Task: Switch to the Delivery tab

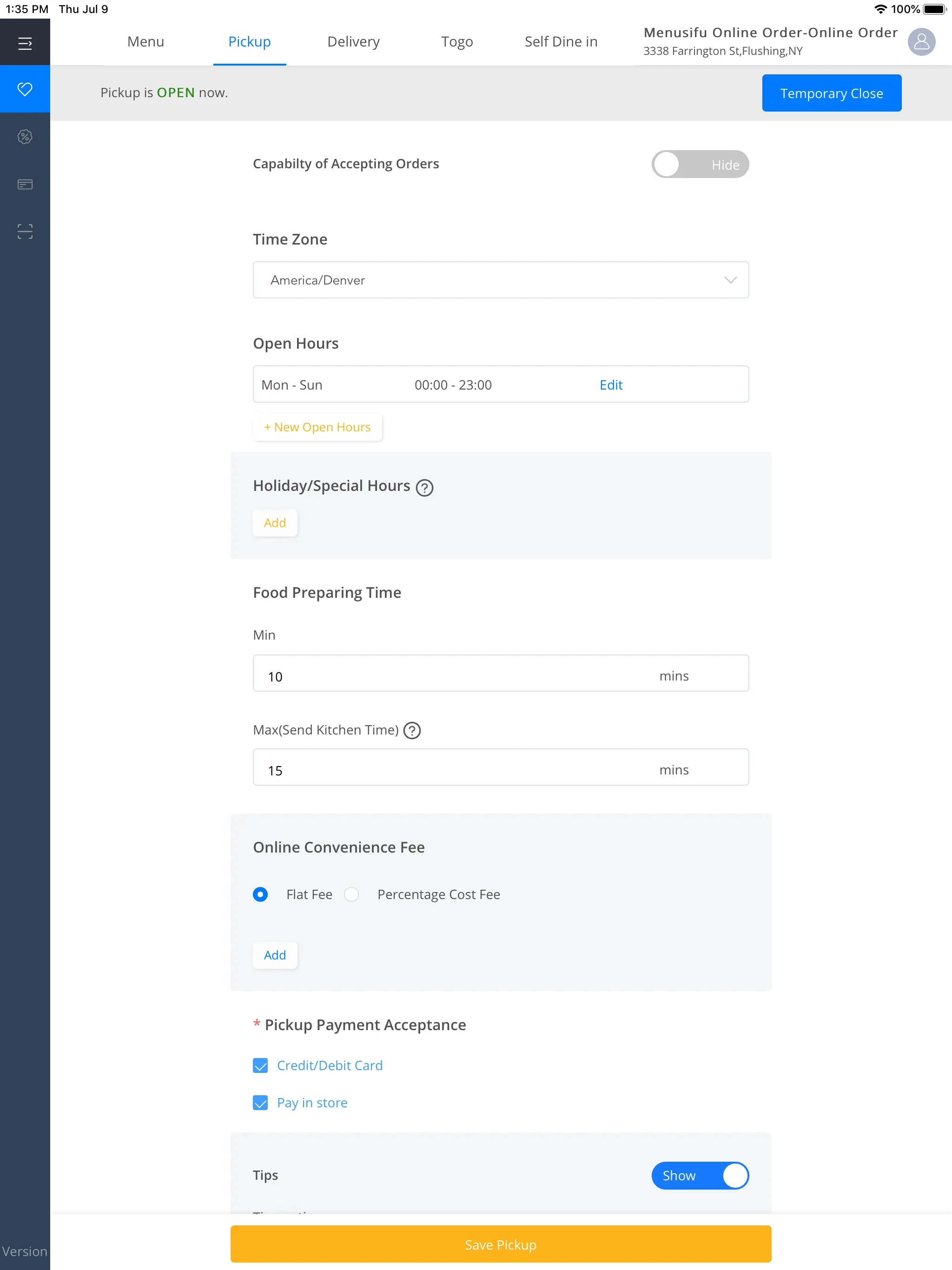Action: click(354, 40)
